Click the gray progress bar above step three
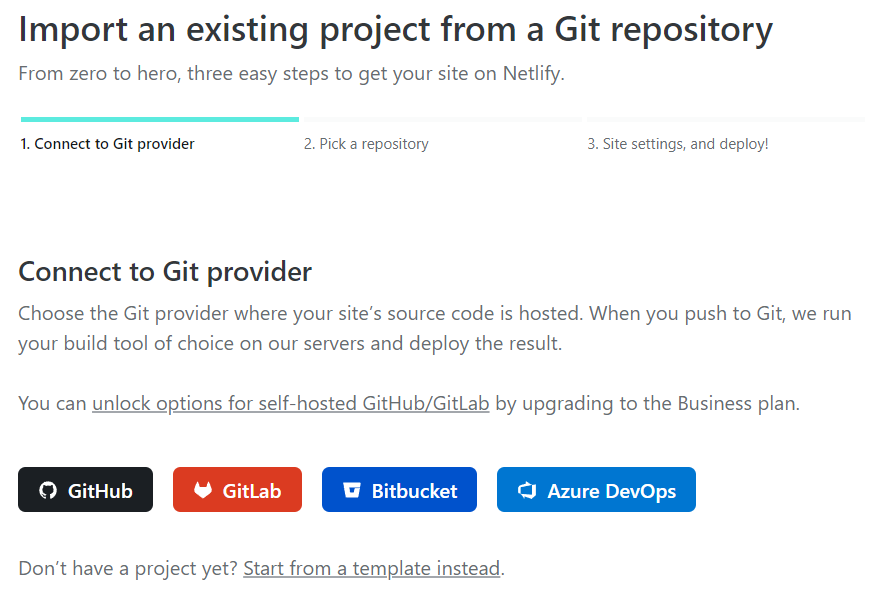Image resolution: width=872 pixels, height=601 pixels. 725,120
